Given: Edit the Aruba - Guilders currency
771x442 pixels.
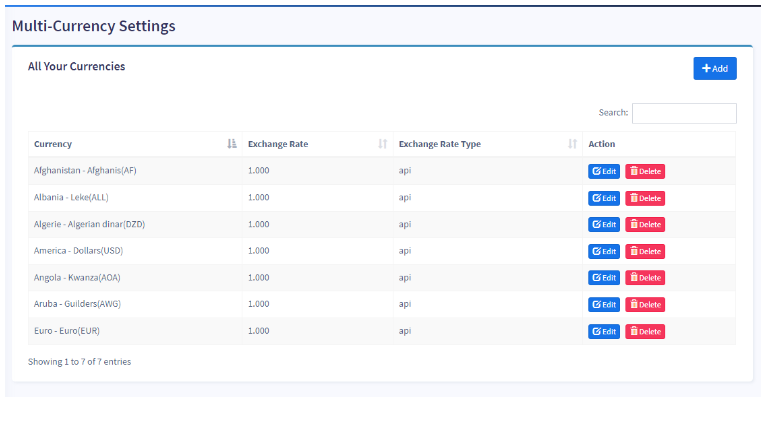Looking at the screenshot, I should 604,304.
